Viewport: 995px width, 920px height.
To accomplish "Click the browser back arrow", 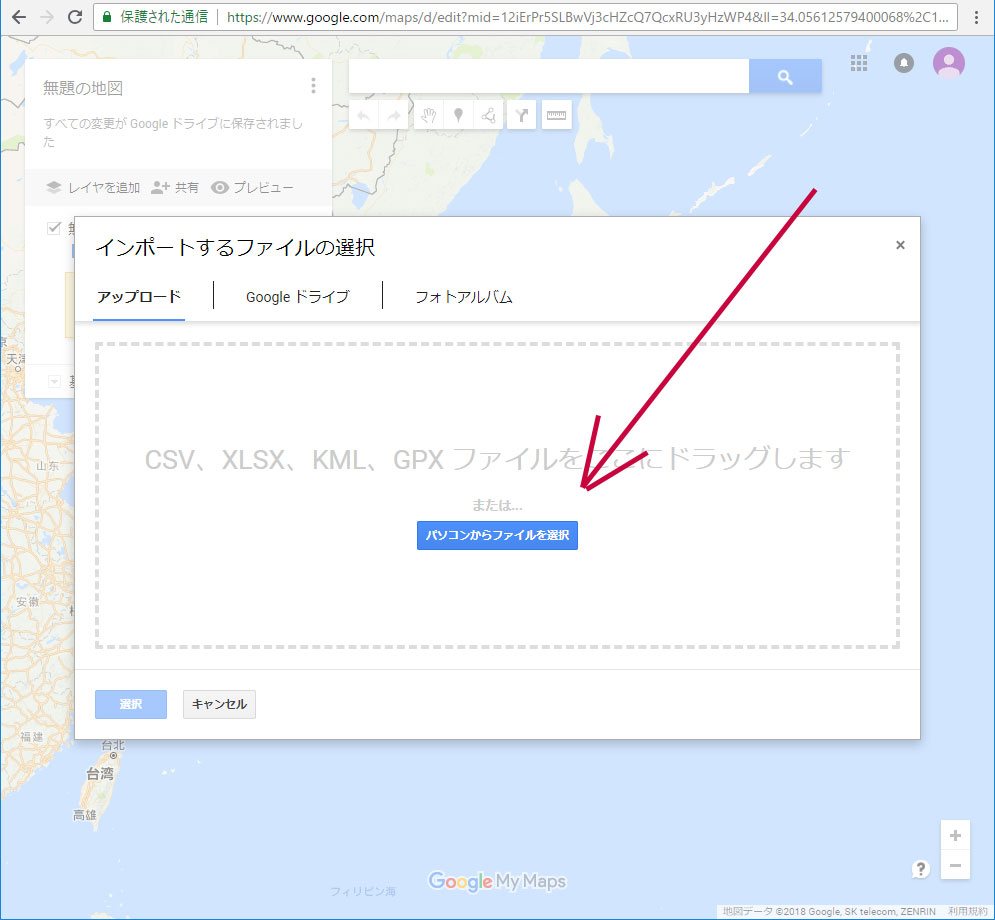I will click(19, 17).
